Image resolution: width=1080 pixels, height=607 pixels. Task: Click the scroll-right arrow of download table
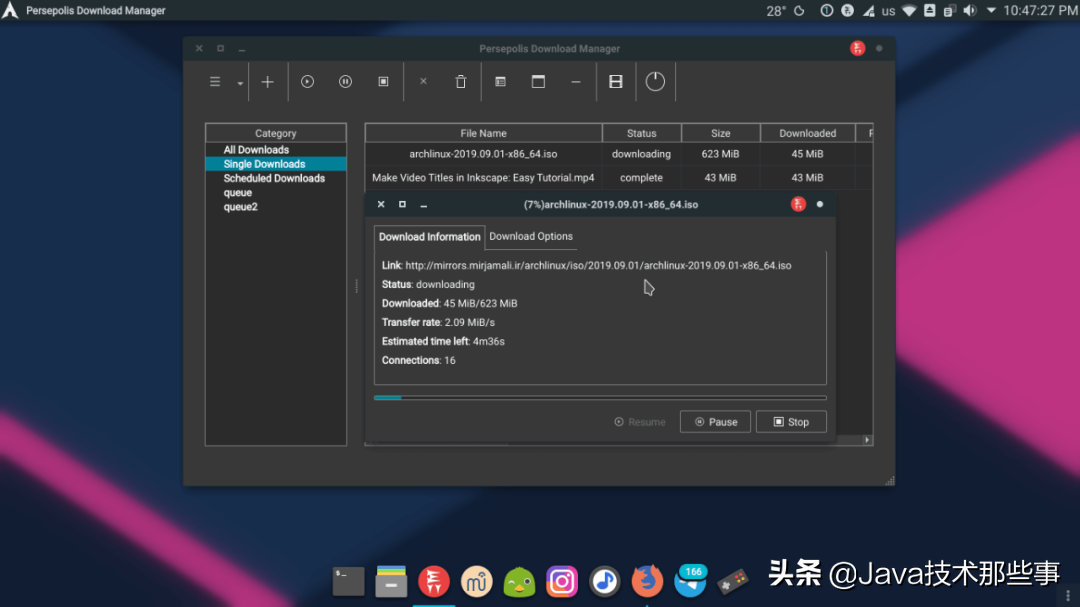tap(867, 440)
